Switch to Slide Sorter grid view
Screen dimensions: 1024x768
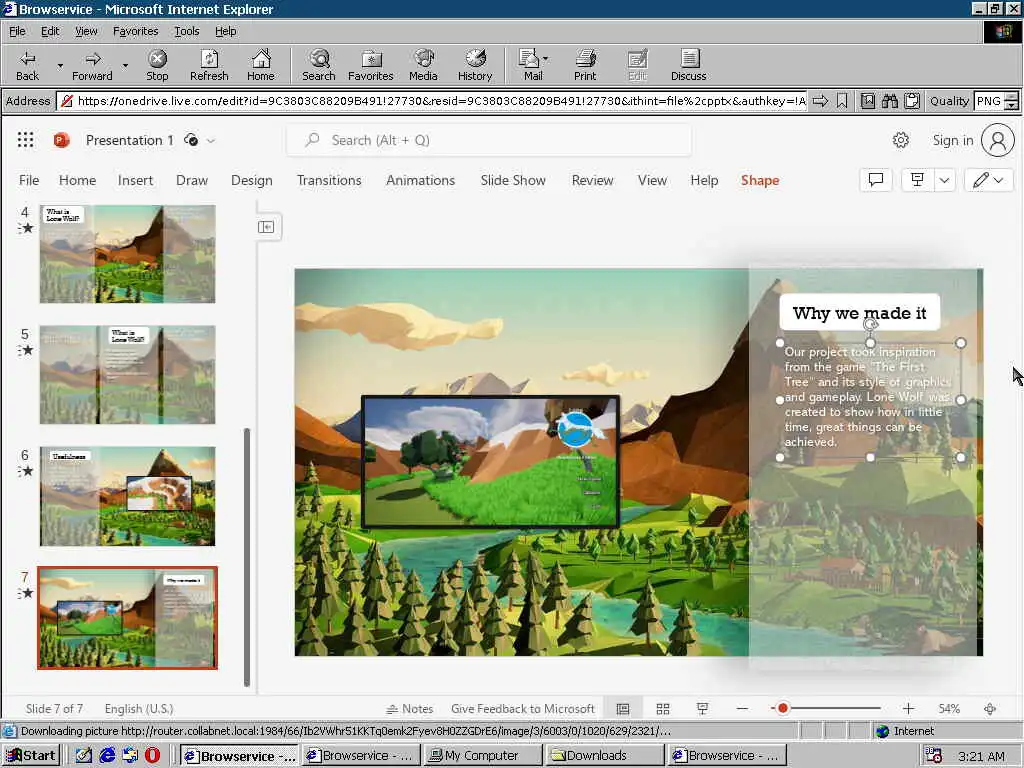(x=663, y=709)
